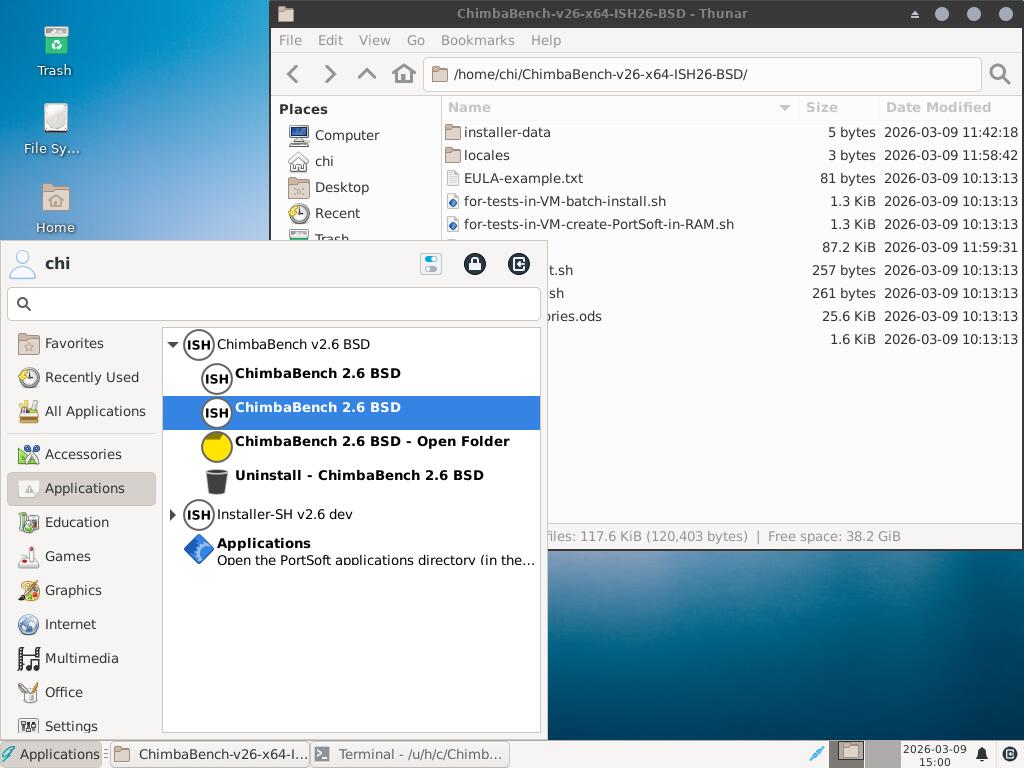Click Name column header

[x=620, y=108]
